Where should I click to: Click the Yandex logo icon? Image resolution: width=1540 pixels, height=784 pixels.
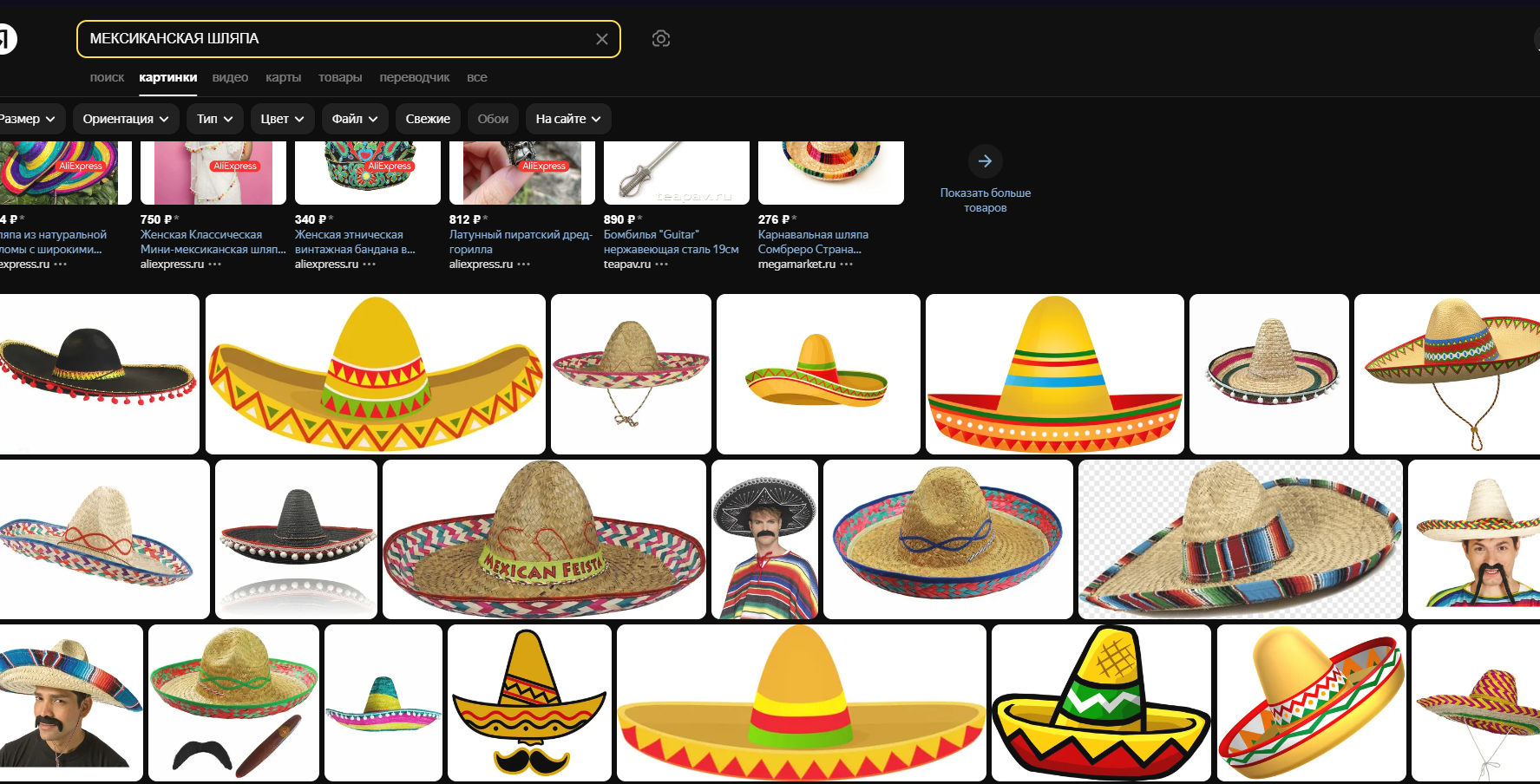click(7, 39)
